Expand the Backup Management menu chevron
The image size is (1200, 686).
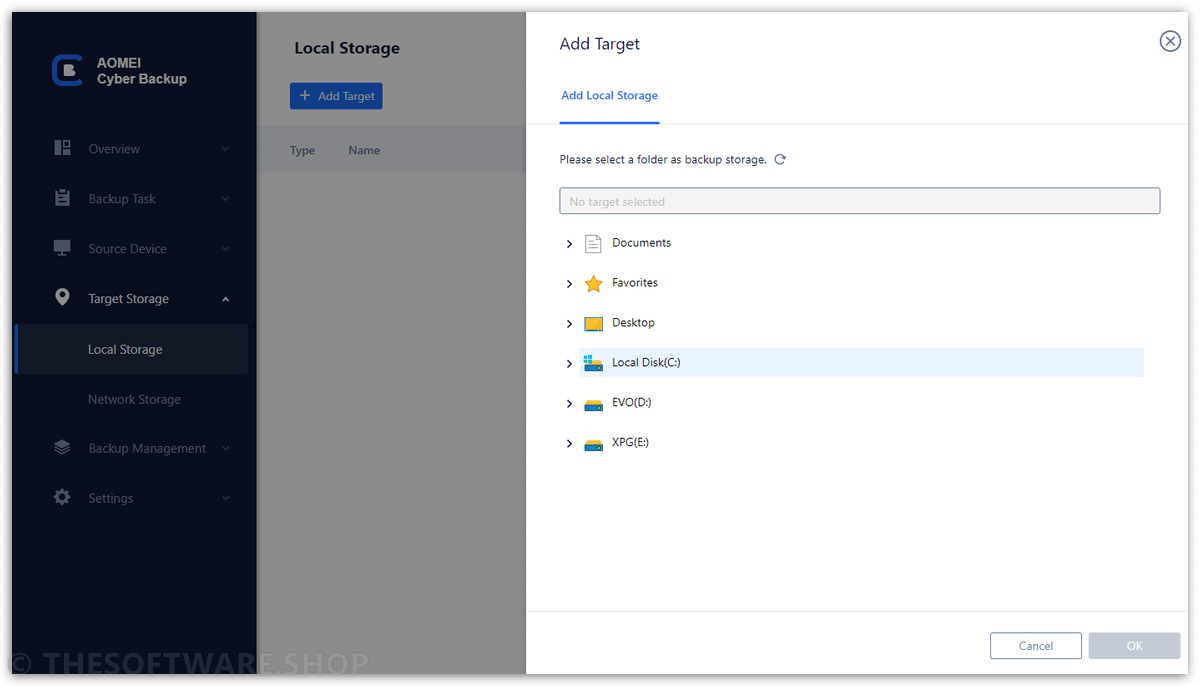pos(225,448)
